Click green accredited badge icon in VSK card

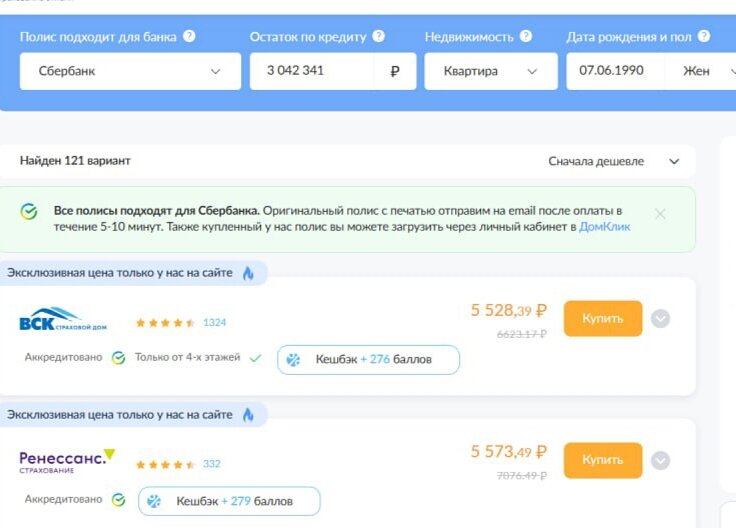pos(118,357)
